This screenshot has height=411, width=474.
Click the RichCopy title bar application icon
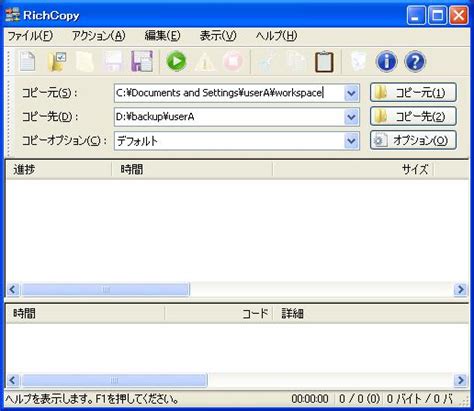click(12, 15)
